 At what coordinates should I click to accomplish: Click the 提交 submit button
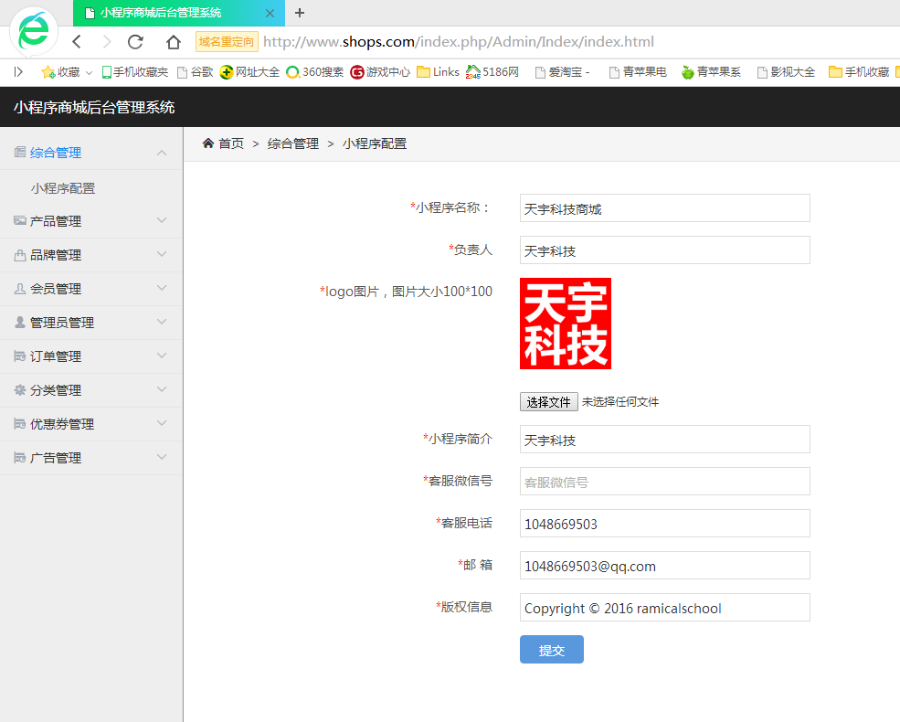point(551,650)
